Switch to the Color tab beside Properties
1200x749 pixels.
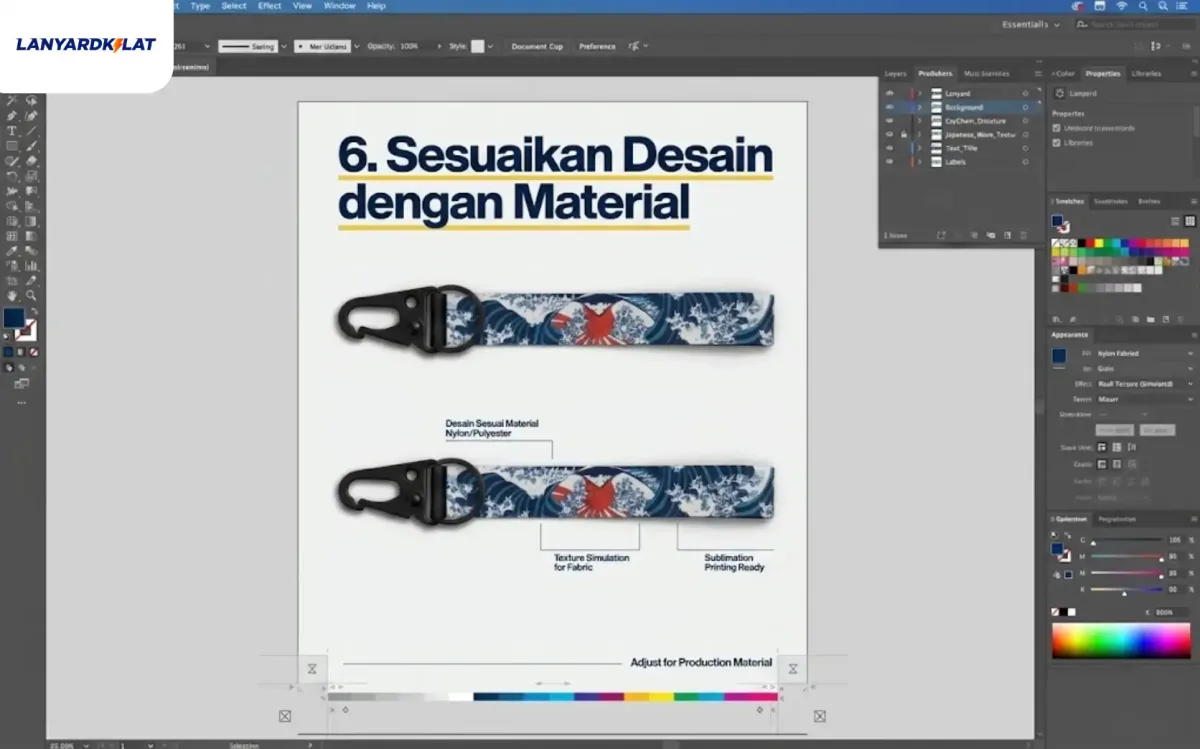pos(1065,74)
